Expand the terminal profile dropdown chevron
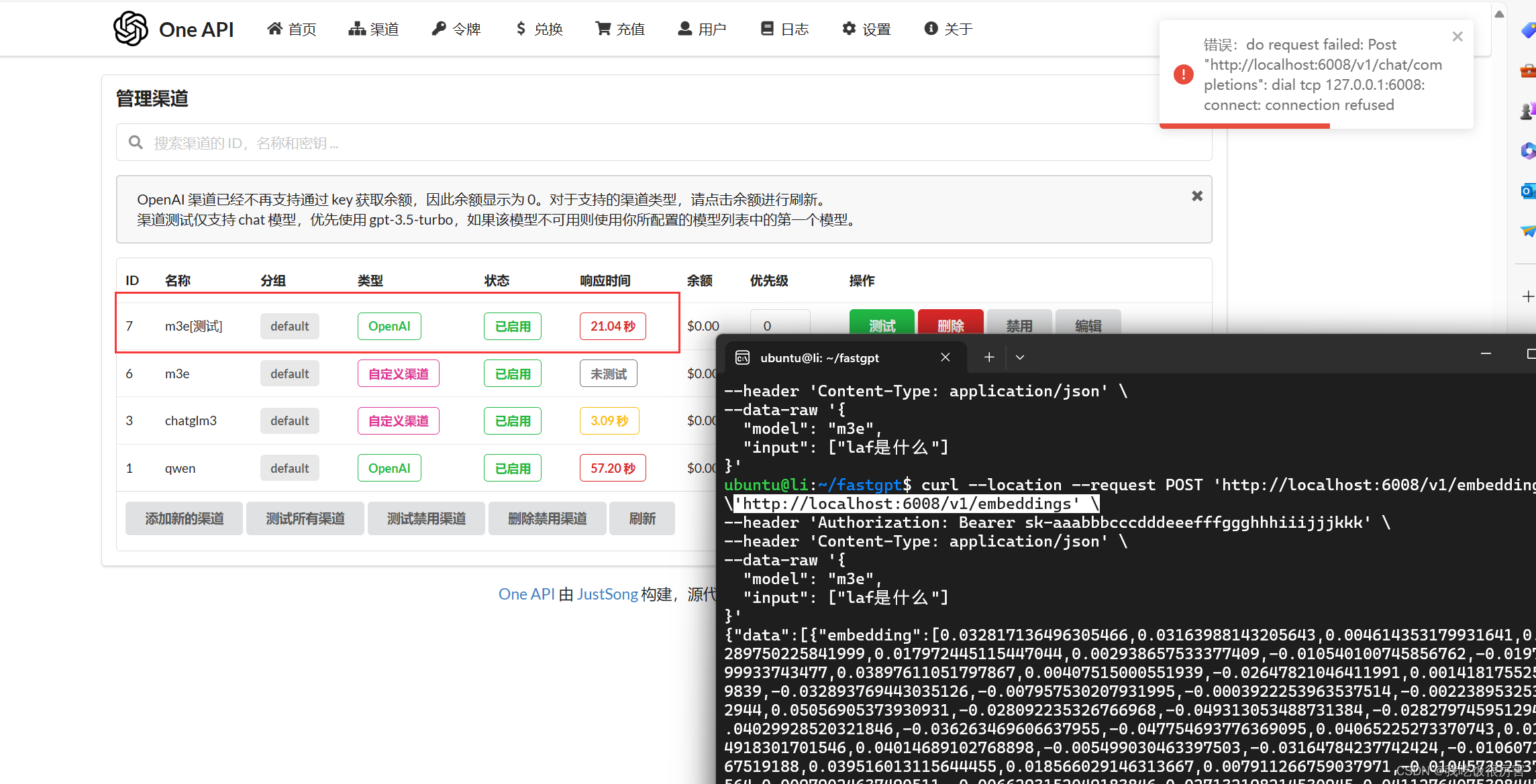The image size is (1536, 784). [1020, 357]
